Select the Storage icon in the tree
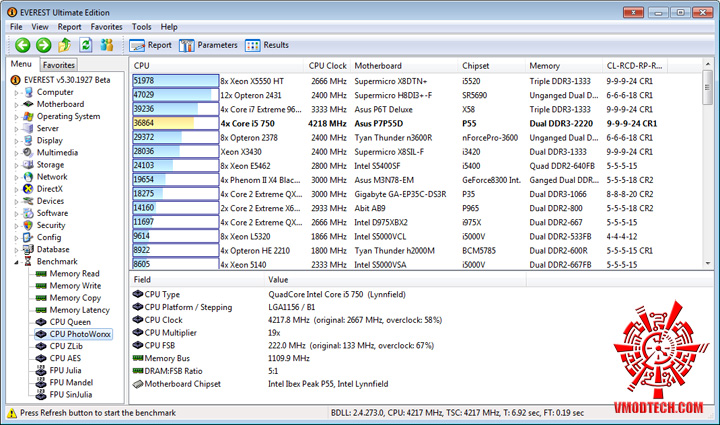Image resolution: width=720 pixels, height=425 pixels. (x=28, y=164)
